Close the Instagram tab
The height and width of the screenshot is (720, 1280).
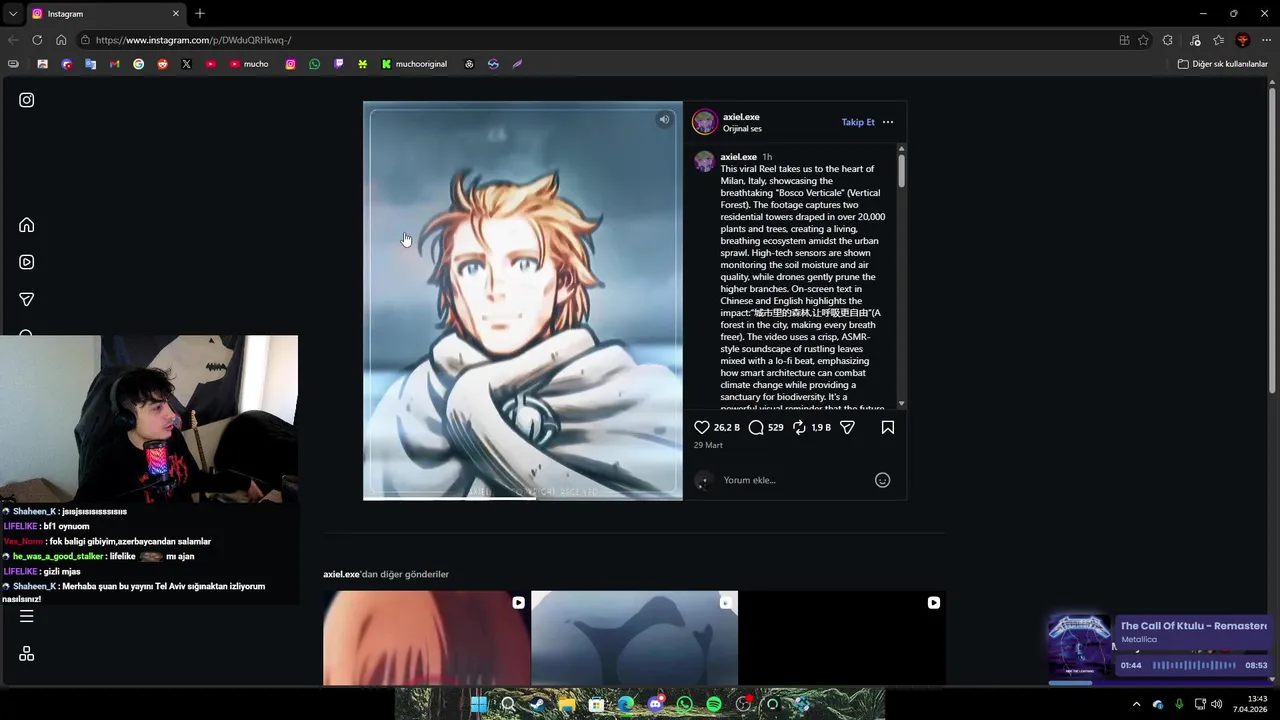tap(176, 14)
